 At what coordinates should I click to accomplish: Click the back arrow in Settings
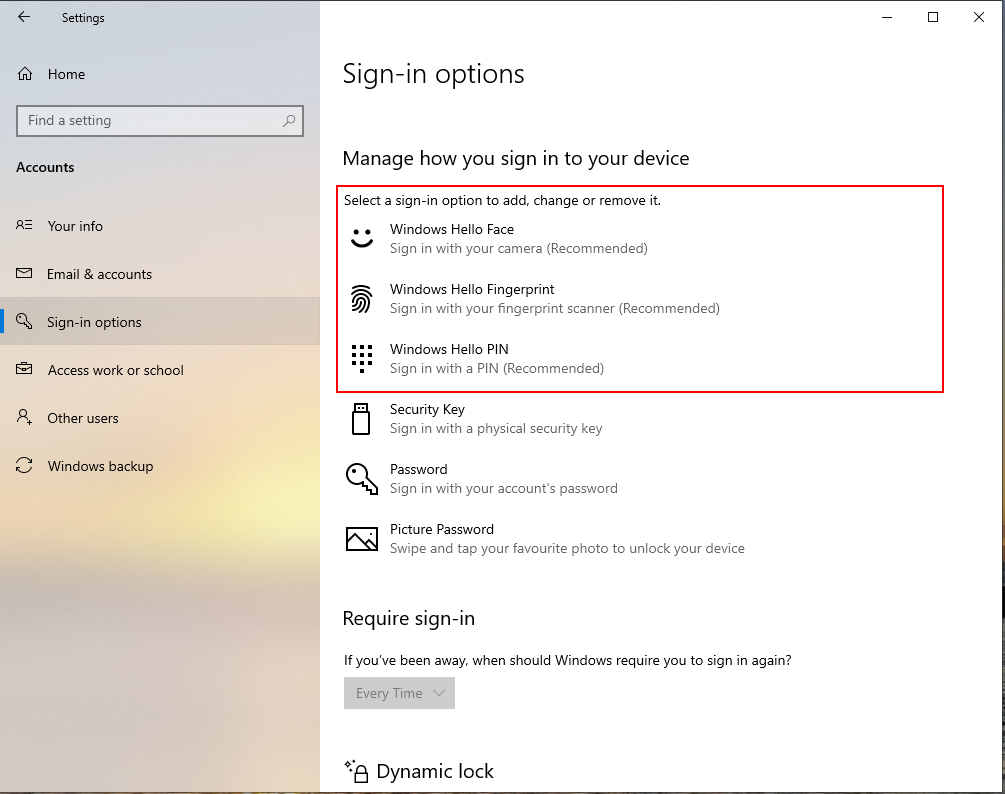24,17
